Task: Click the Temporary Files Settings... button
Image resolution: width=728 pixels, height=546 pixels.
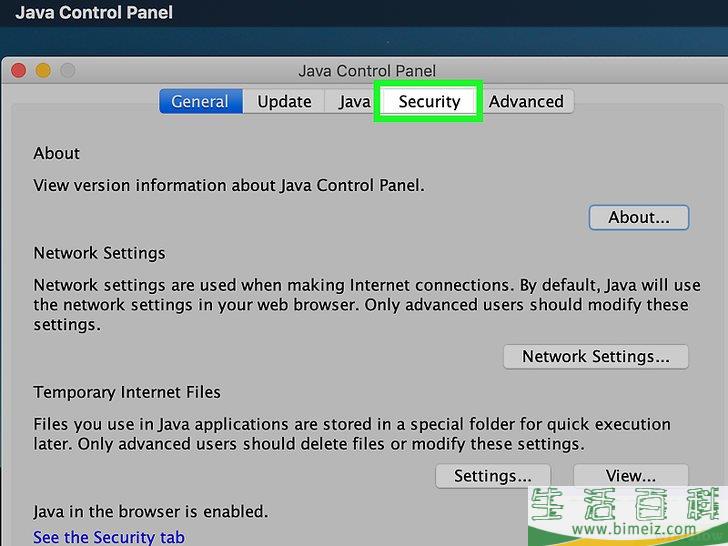Action: click(493, 476)
